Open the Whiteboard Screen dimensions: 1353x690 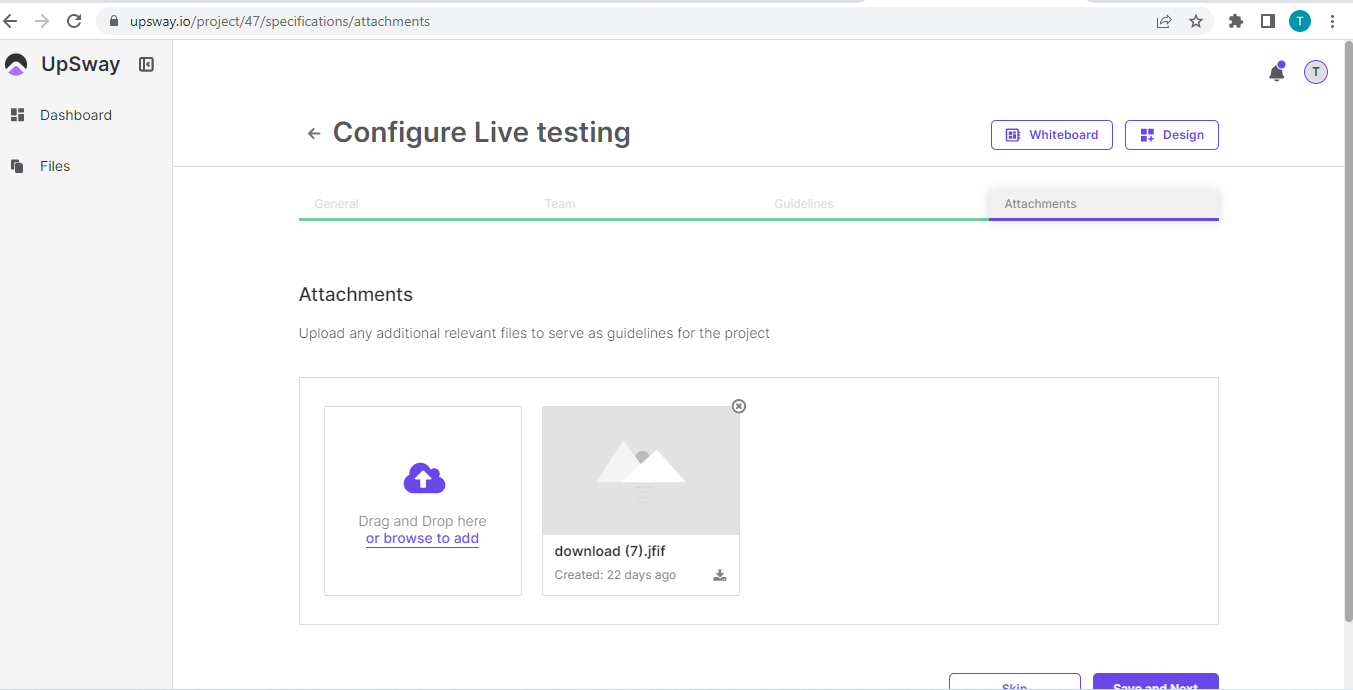(1051, 135)
